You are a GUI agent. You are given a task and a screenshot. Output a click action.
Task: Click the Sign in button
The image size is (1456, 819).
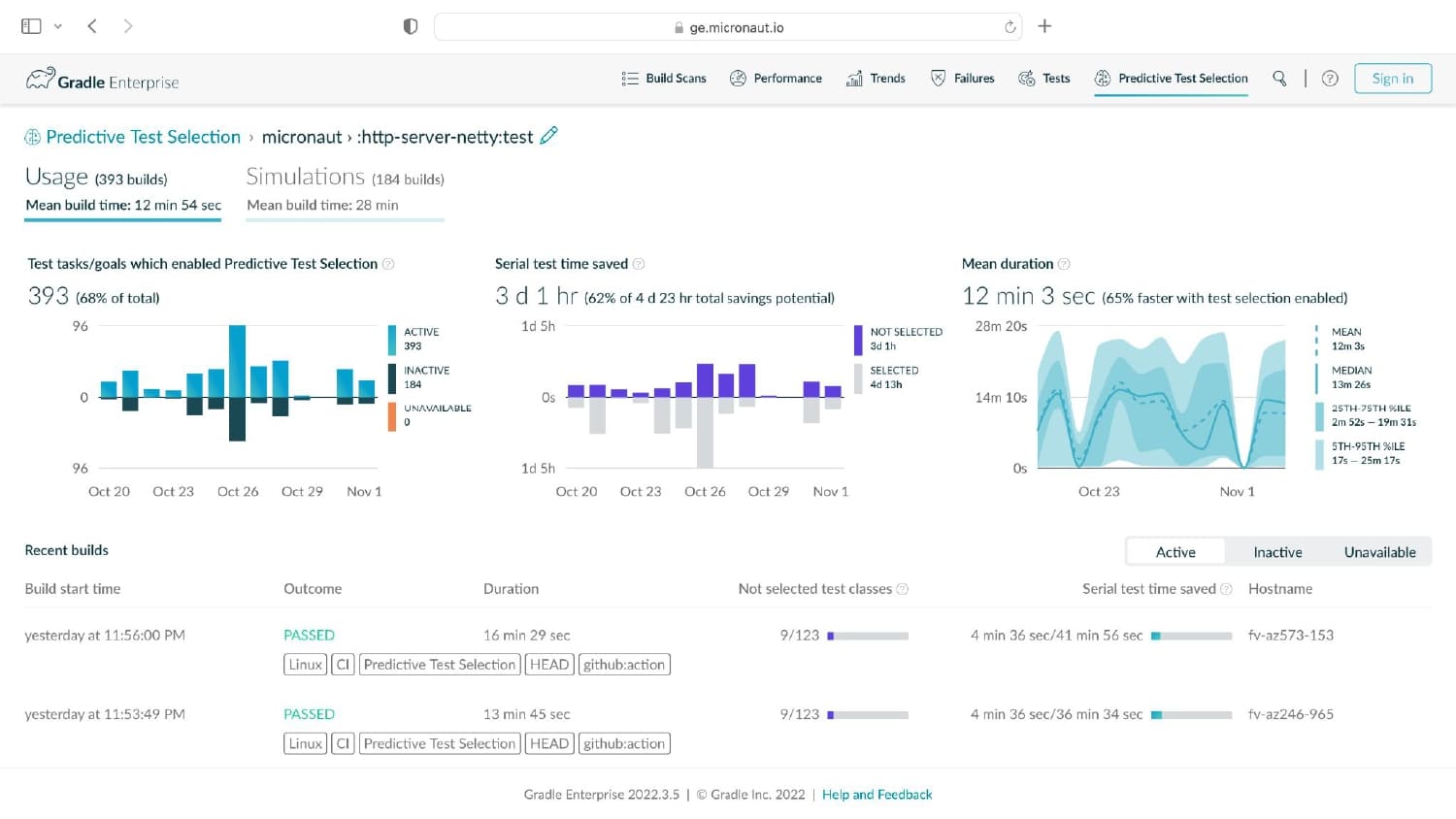pos(1393,79)
